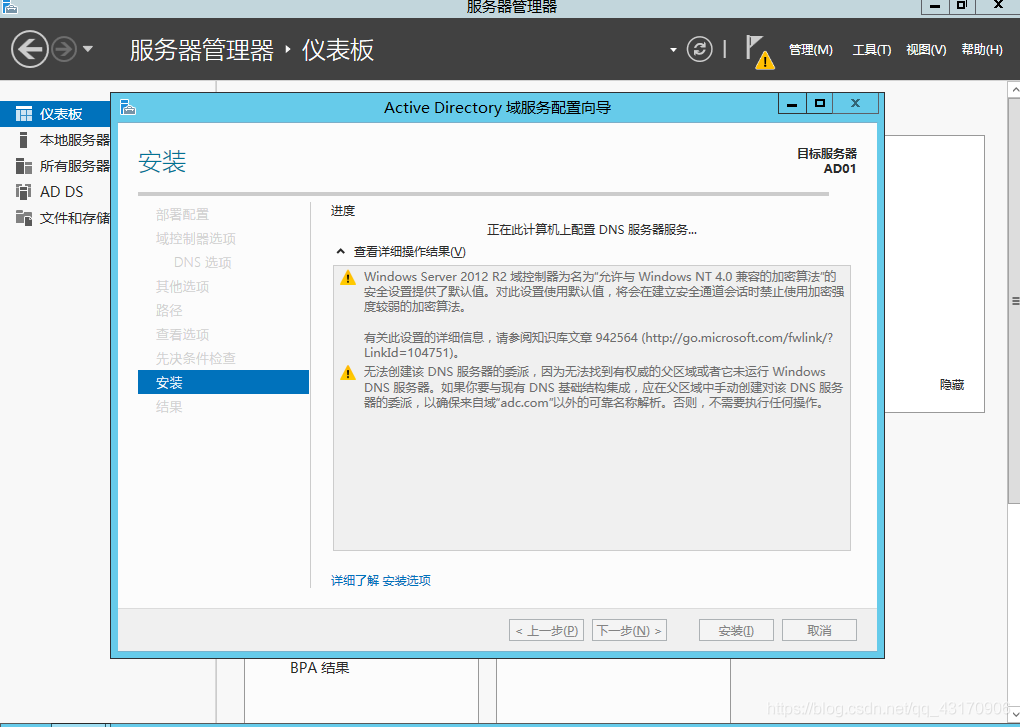Click the All Servers icon in sidebar
The width and height of the screenshot is (1020, 727).
tap(23, 166)
